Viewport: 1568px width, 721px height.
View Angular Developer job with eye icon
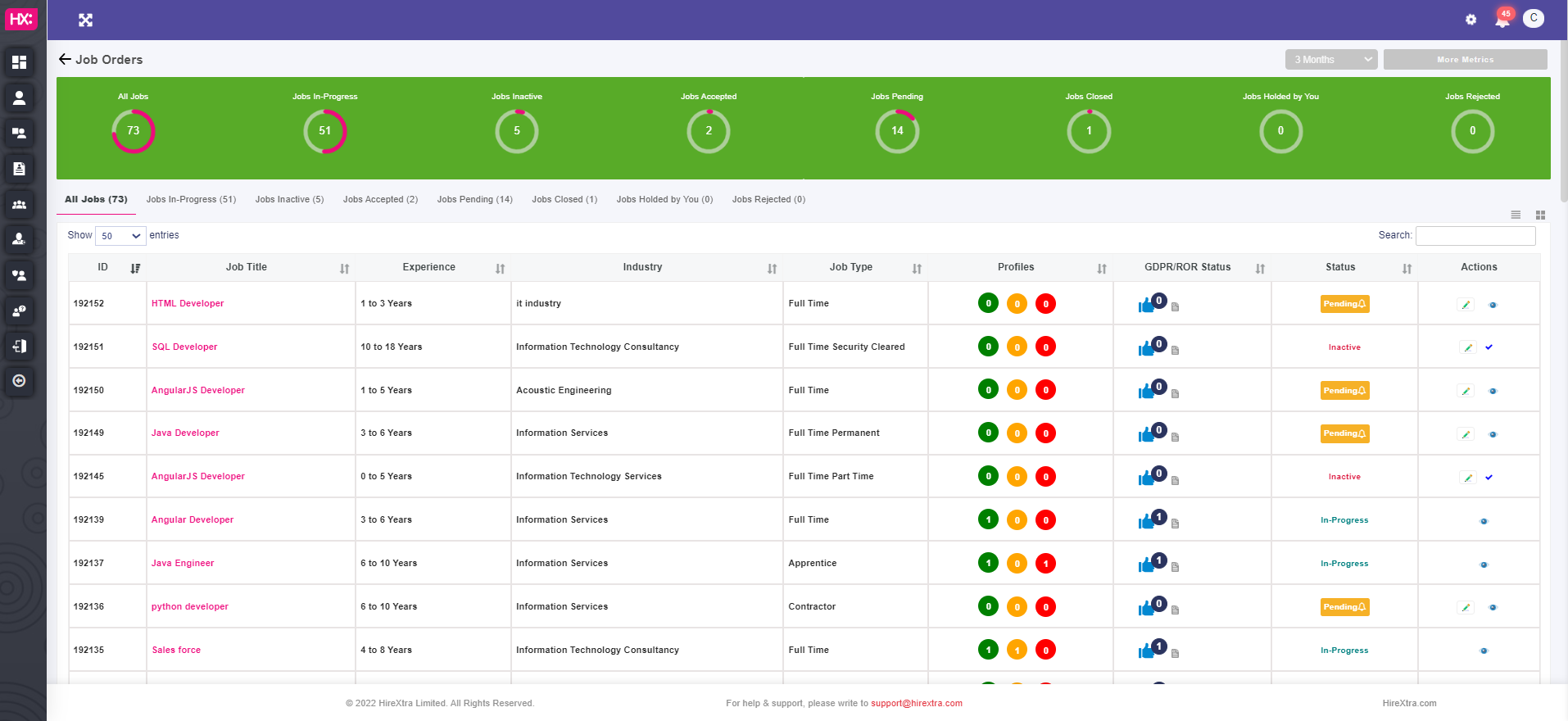pyautogui.click(x=1484, y=521)
